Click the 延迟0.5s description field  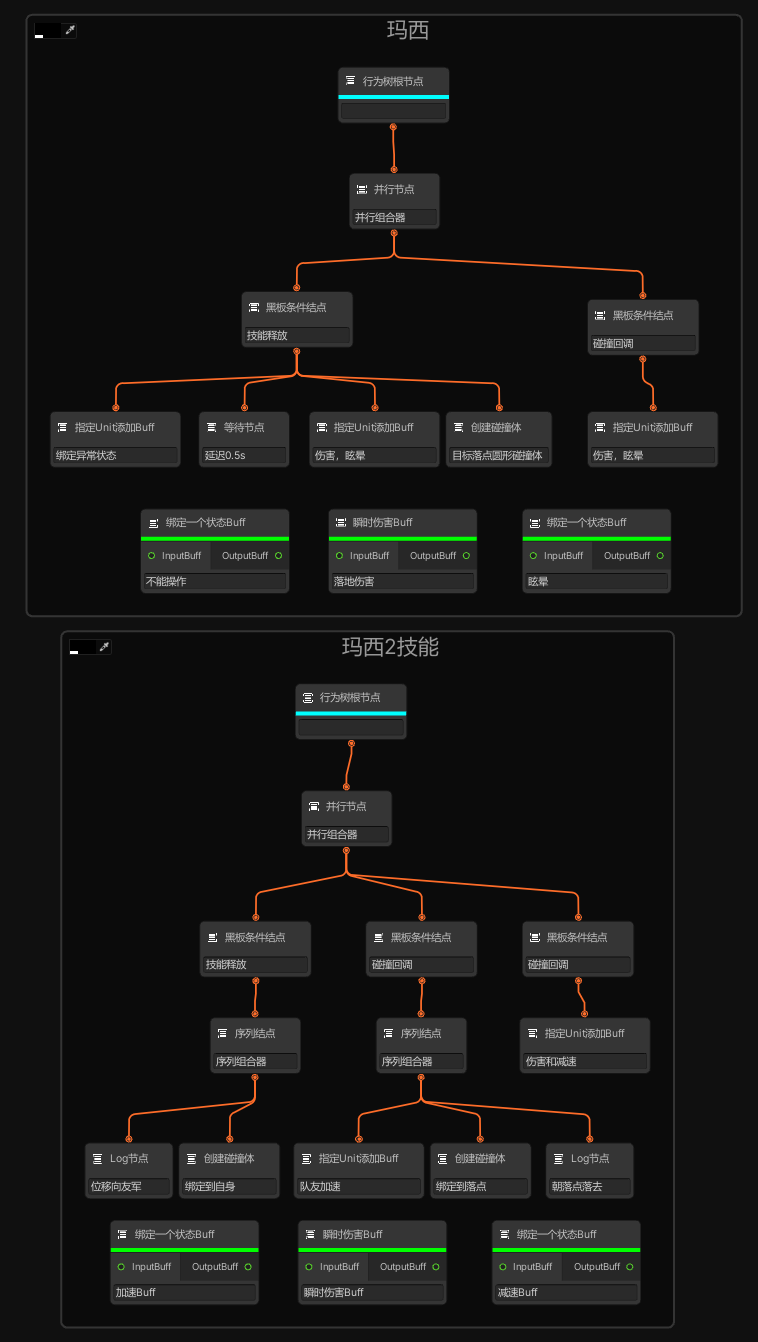click(x=244, y=455)
